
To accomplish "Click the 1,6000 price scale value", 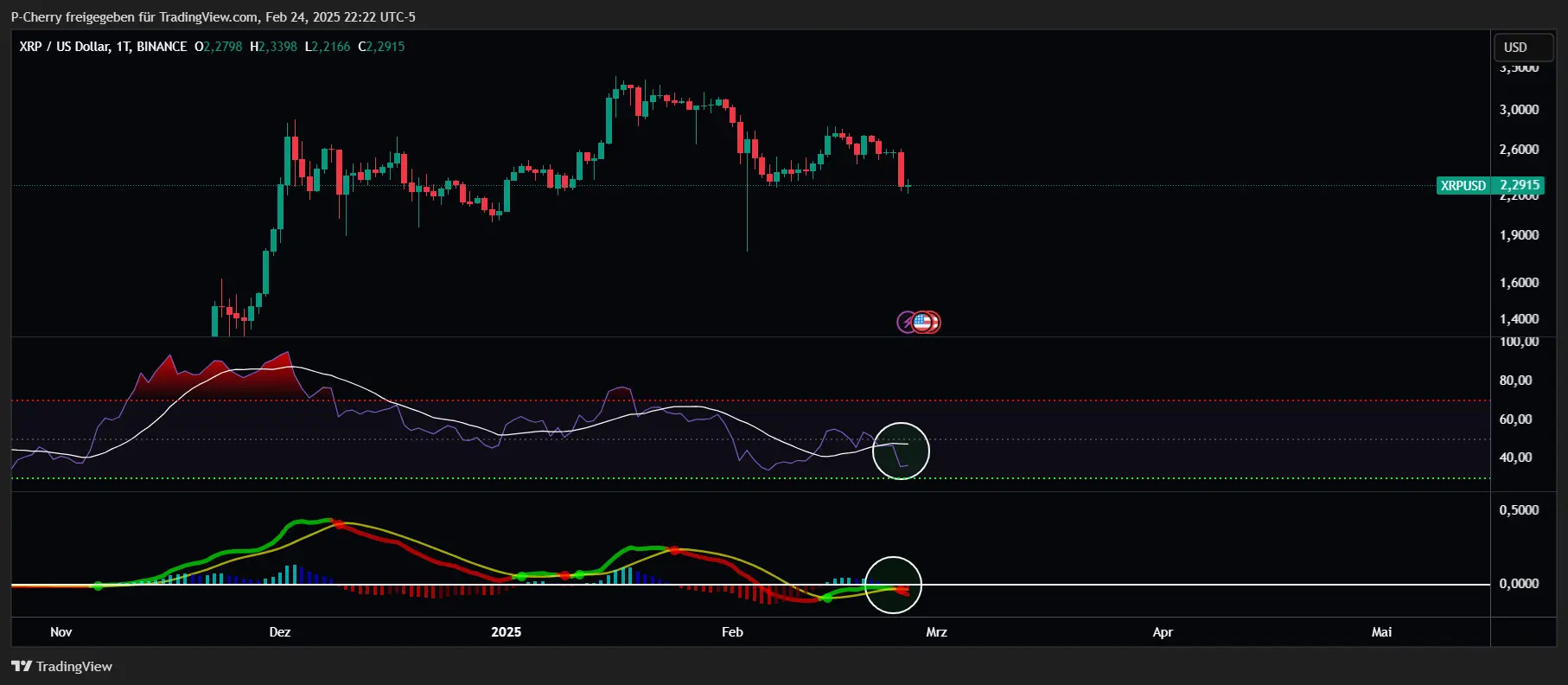I will (1519, 283).
